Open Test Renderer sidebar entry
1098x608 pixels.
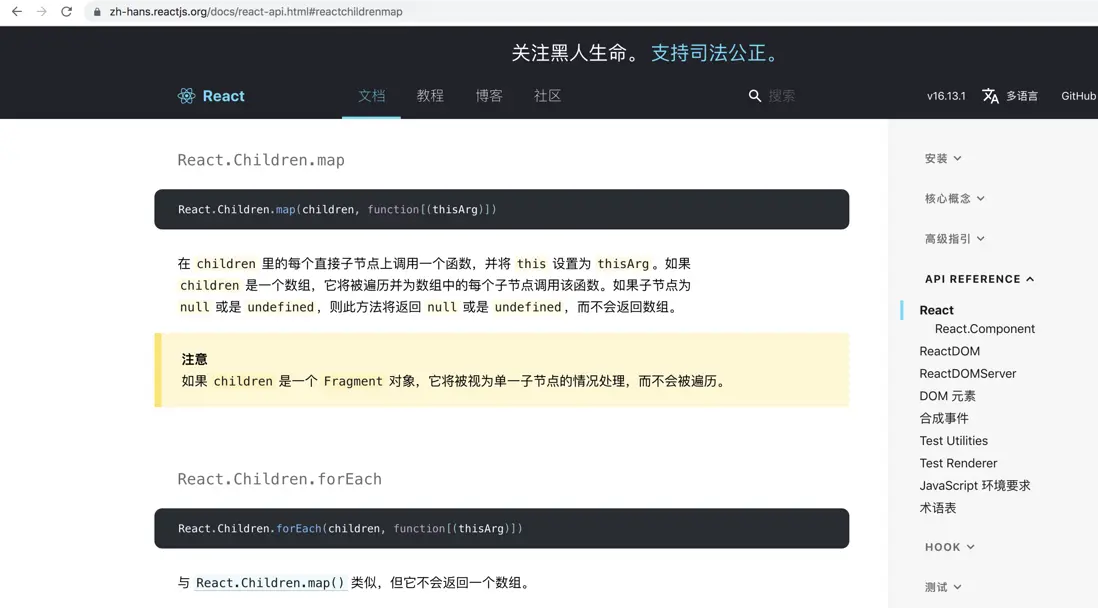pos(958,463)
